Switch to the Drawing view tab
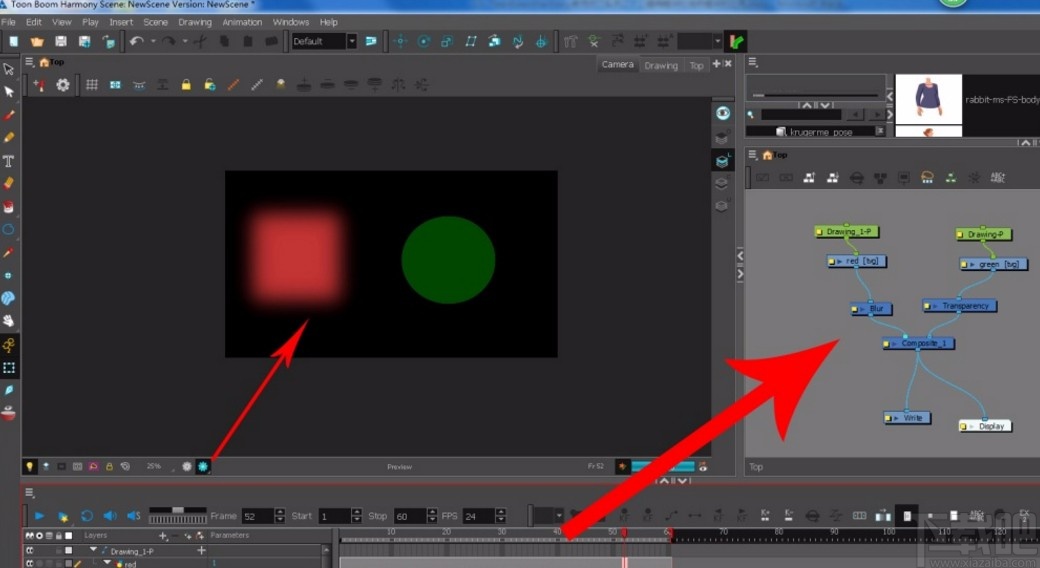 661,65
